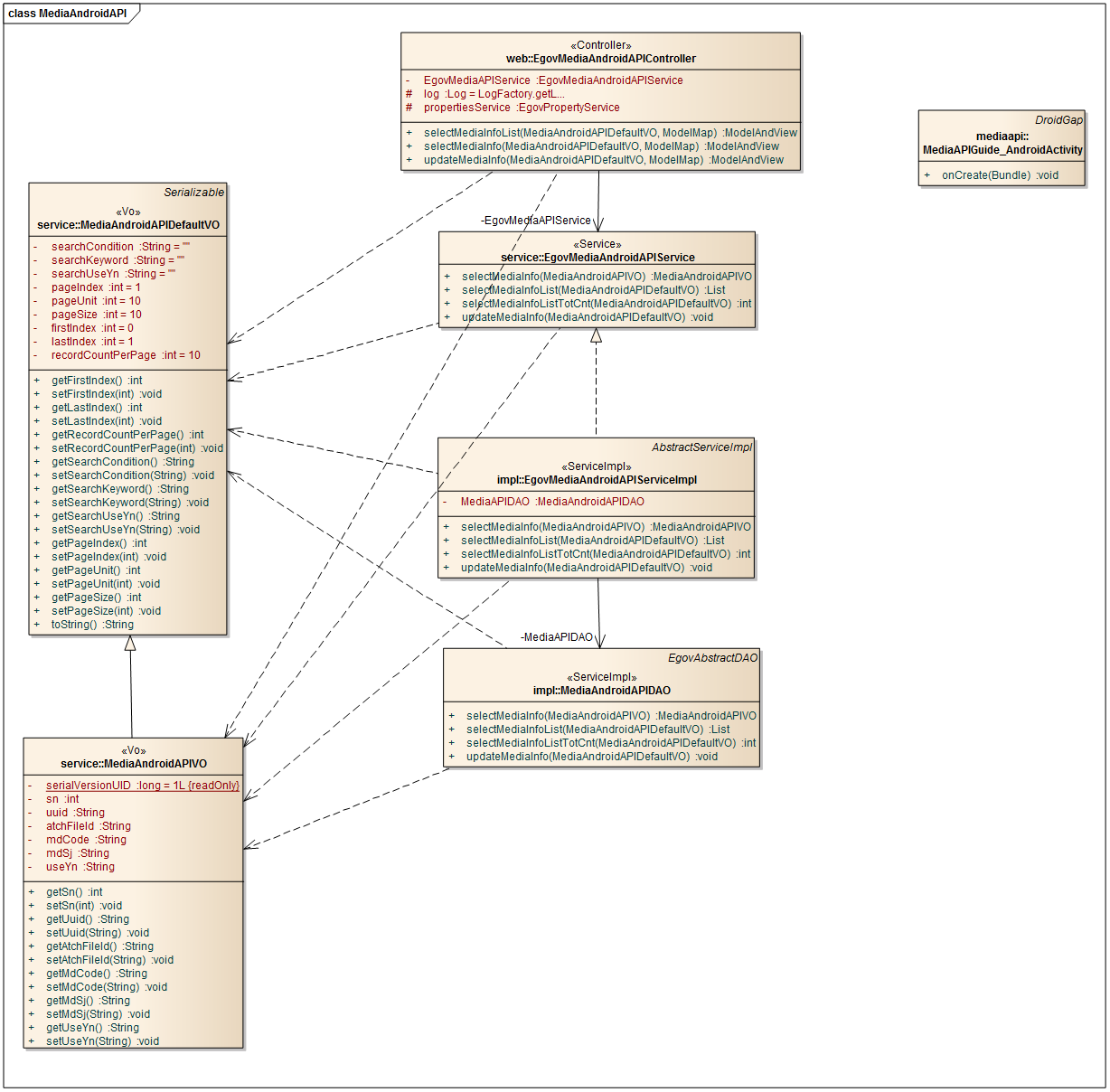Viewport: 1110px width, 1092px height.
Task: Select the EgovMediaAndroidAPIController class title
Action: [x=600, y=59]
